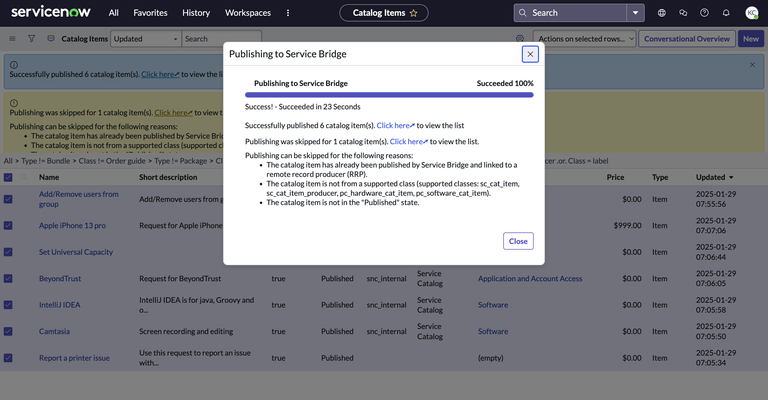Click the info icon in yellow banner
This screenshot has width=768, height=400.
(x=14, y=103)
